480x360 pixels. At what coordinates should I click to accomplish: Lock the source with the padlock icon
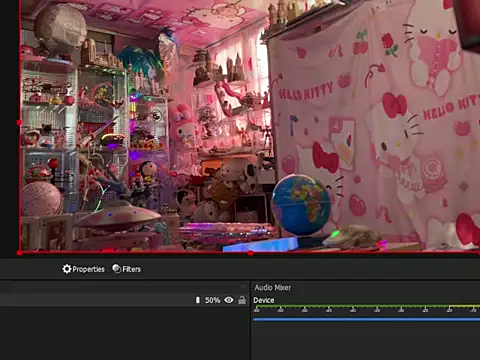242,300
